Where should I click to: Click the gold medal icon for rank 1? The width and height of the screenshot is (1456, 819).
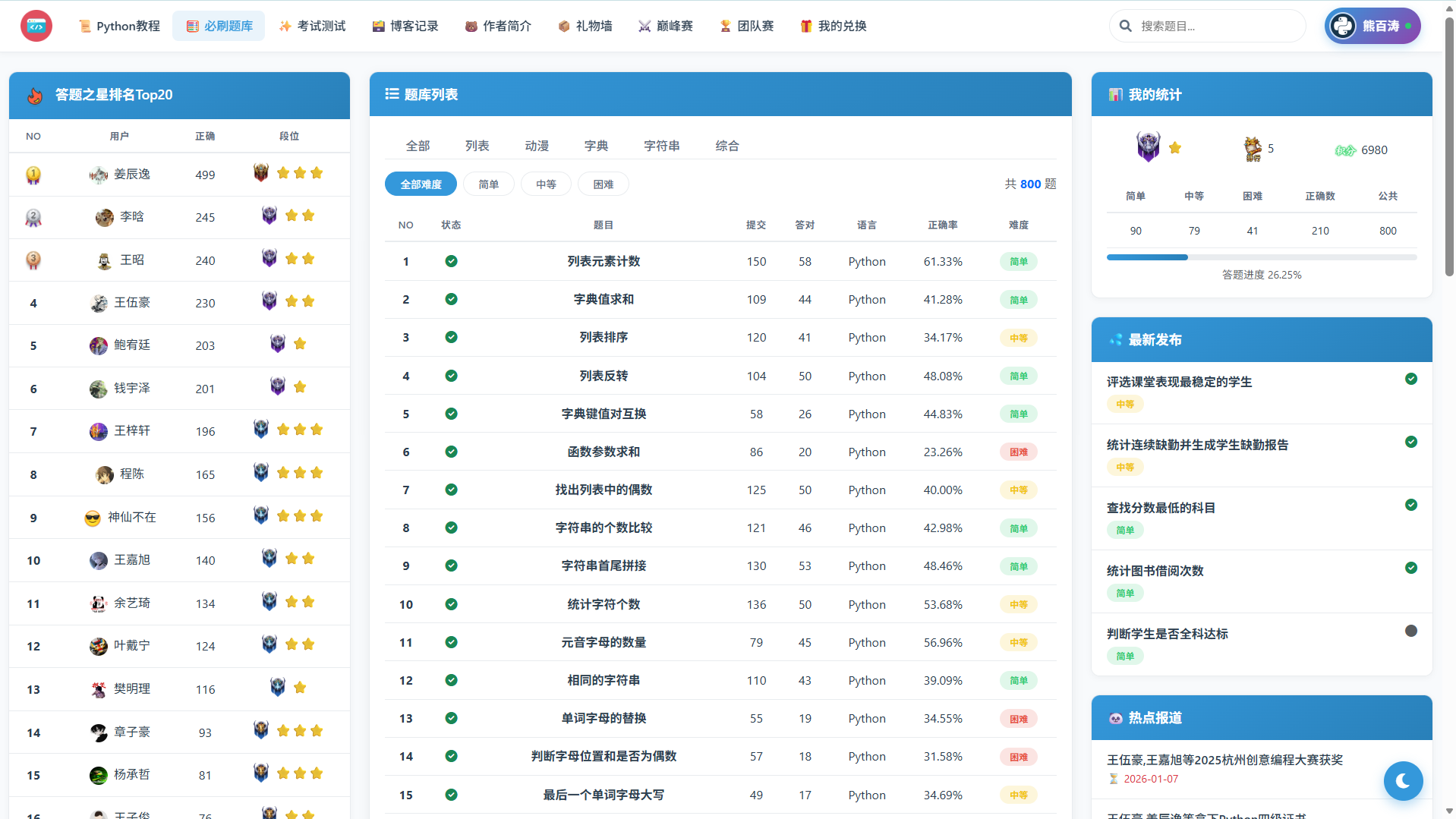pyautogui.click(x=33, y=175)
